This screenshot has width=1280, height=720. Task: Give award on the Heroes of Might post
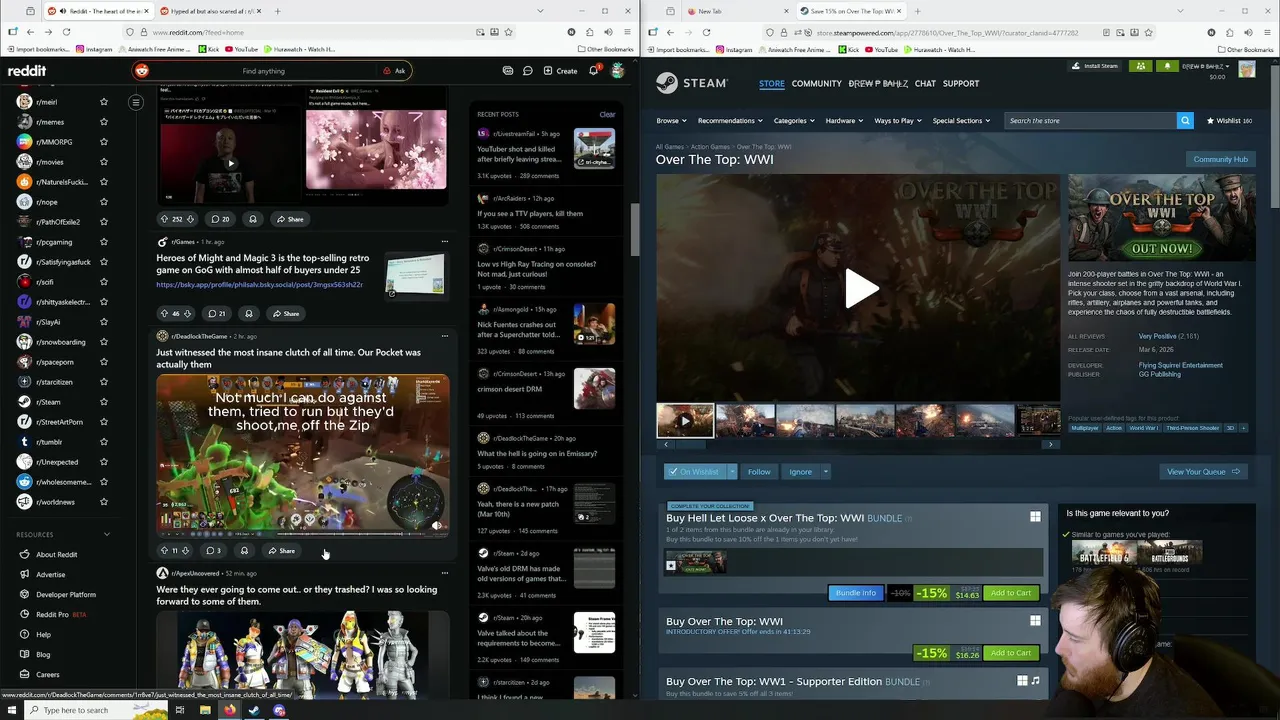249,313
